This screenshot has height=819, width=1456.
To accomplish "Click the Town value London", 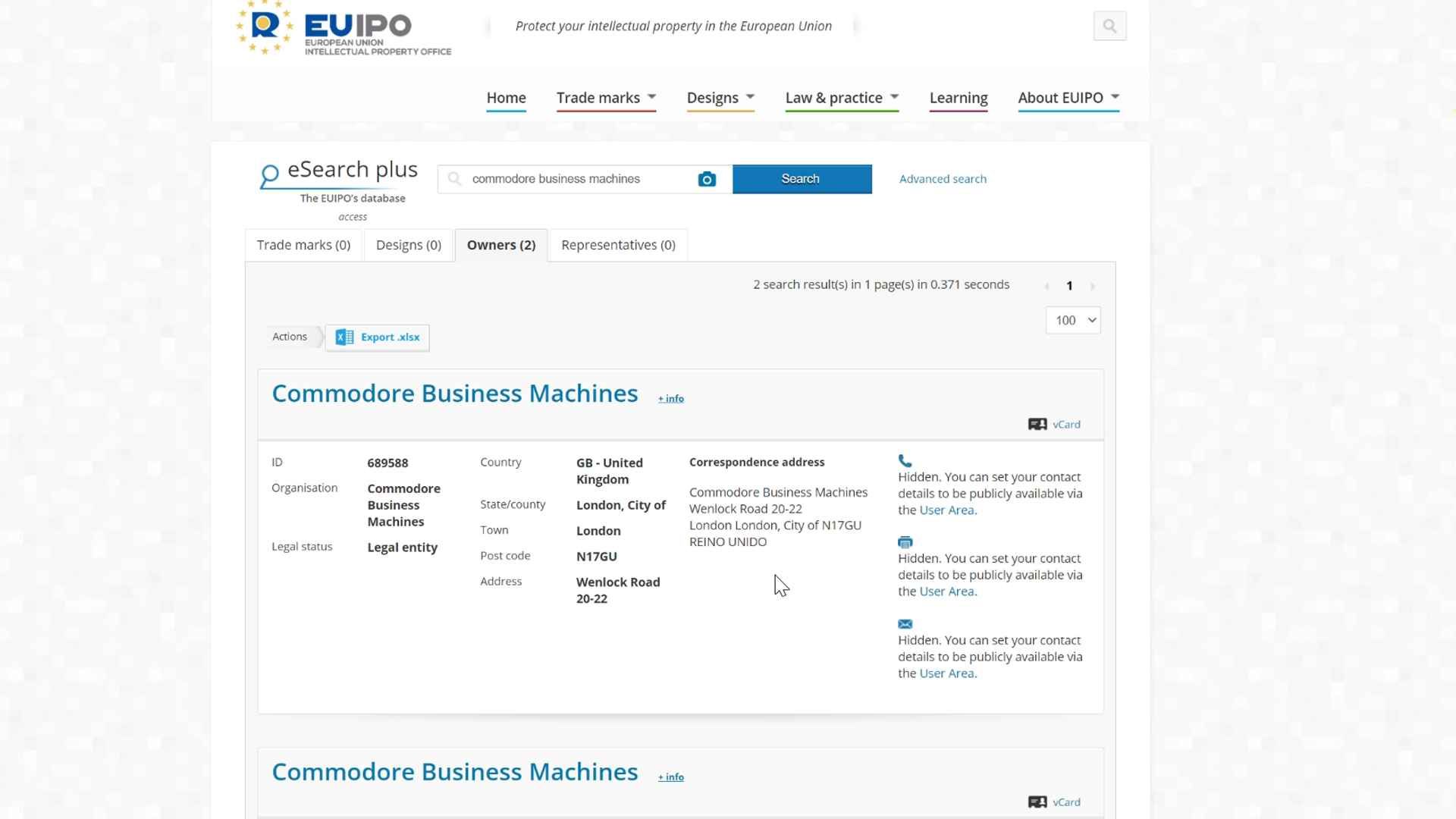I will click(598, 531).
